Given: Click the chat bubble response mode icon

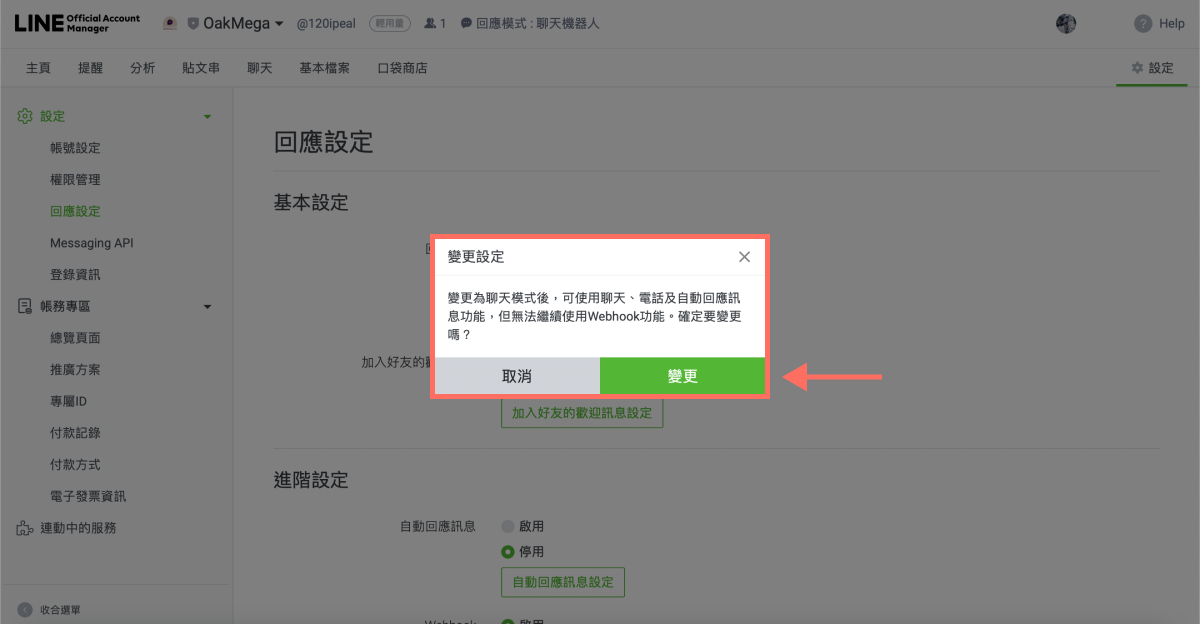Looking at the screenshot, I should tap(466, 23).
